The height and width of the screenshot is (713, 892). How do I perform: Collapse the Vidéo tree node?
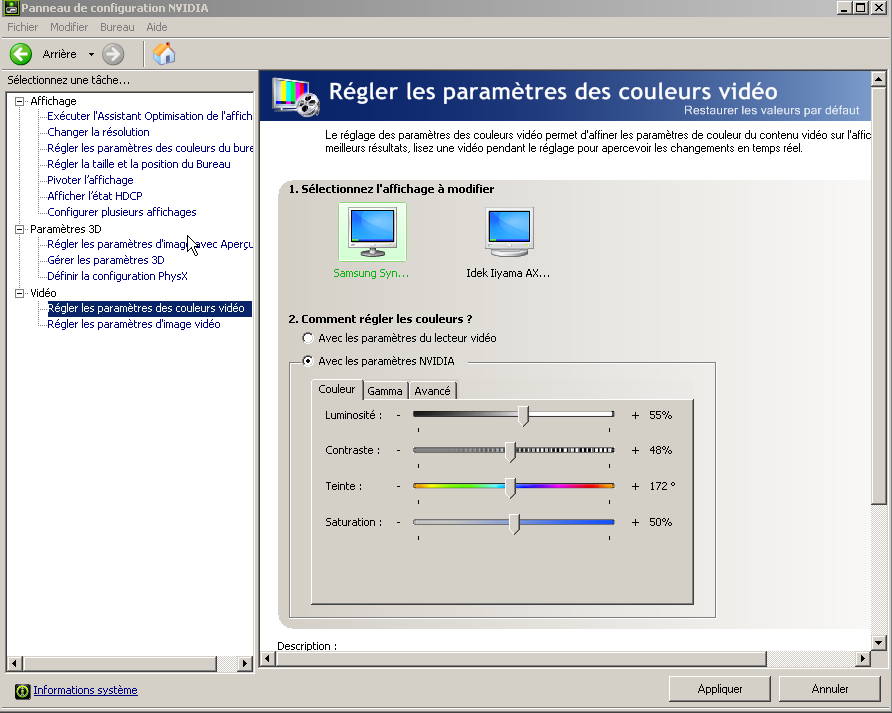click(20, 293)
